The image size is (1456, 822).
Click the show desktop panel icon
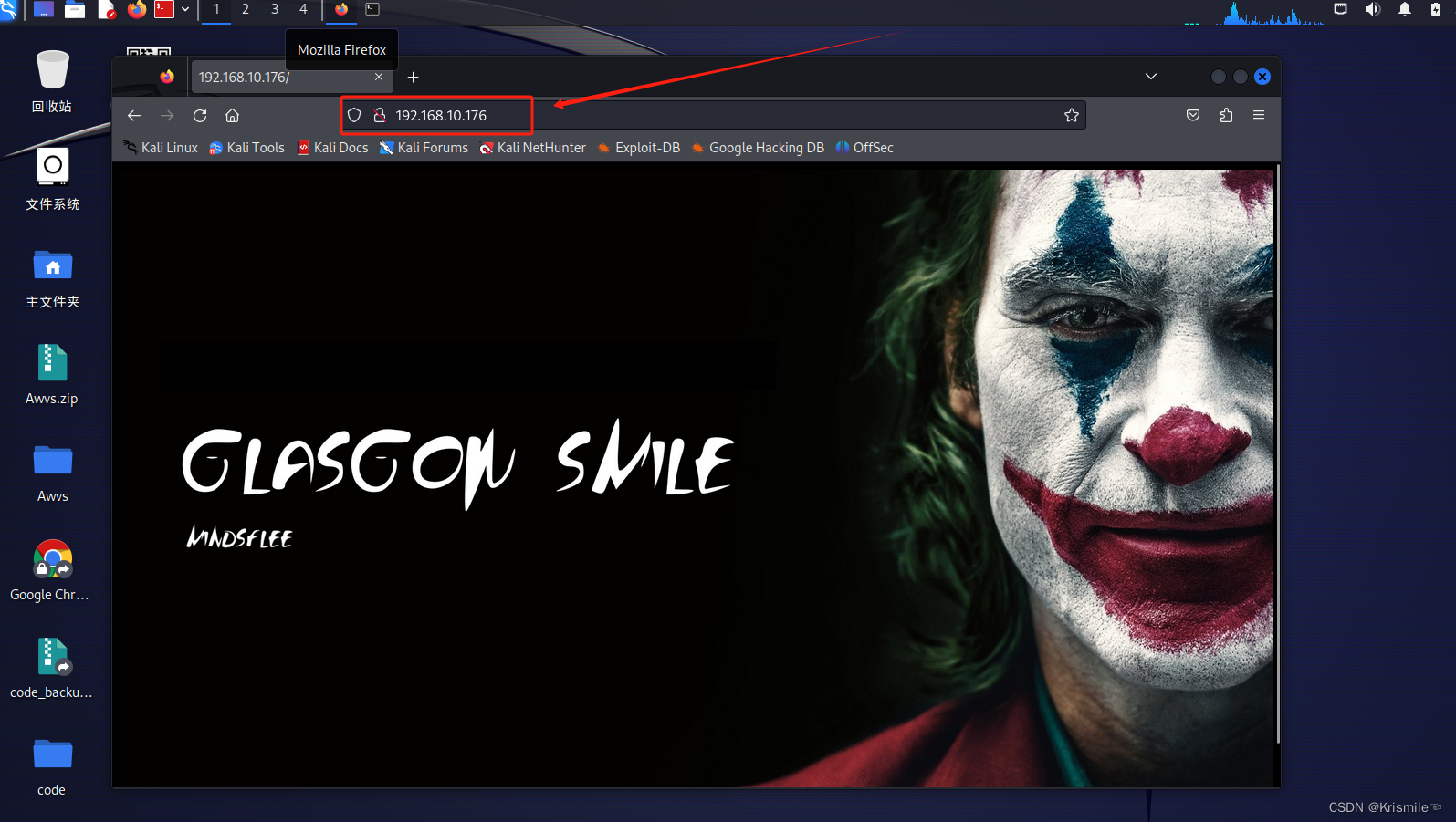tap(43, 10)
